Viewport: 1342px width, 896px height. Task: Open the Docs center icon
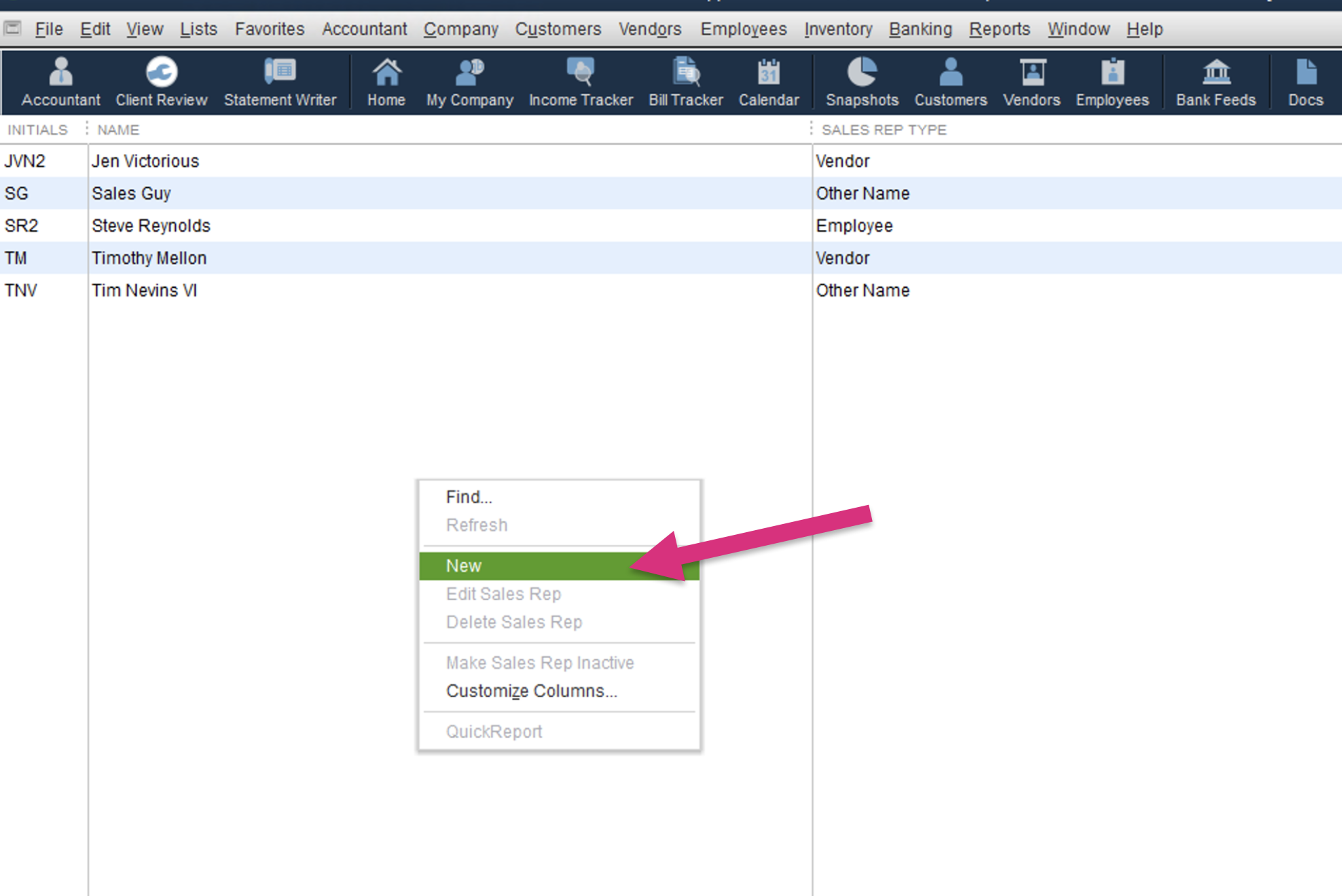tap(1305, 81)
